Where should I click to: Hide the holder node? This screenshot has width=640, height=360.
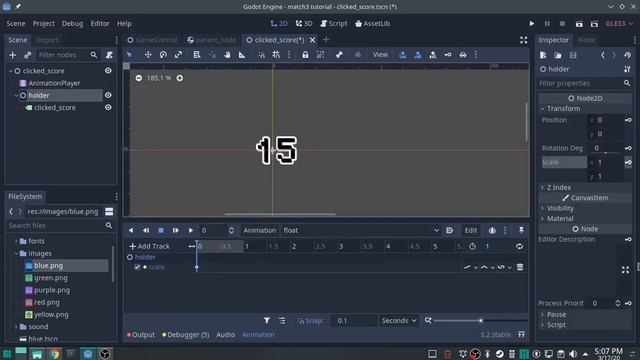(x=108, y=95)
